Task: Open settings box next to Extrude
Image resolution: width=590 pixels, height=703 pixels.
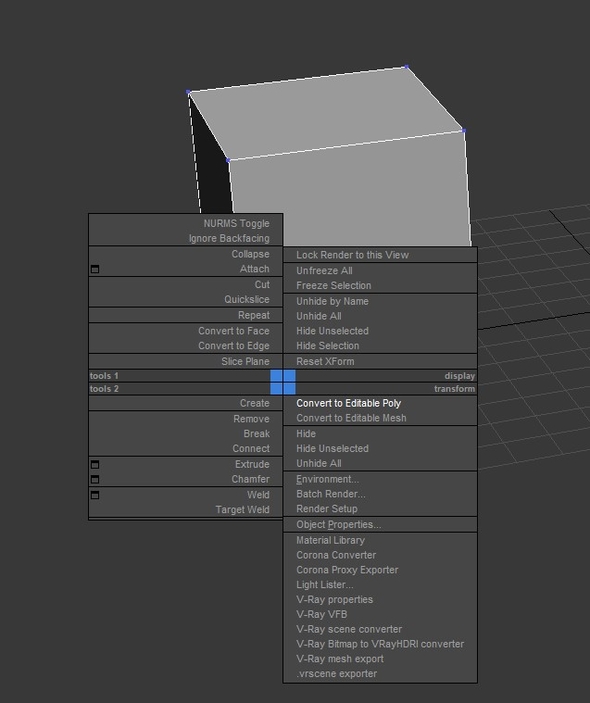Action: pyautogui.click(x=95, y=464)
